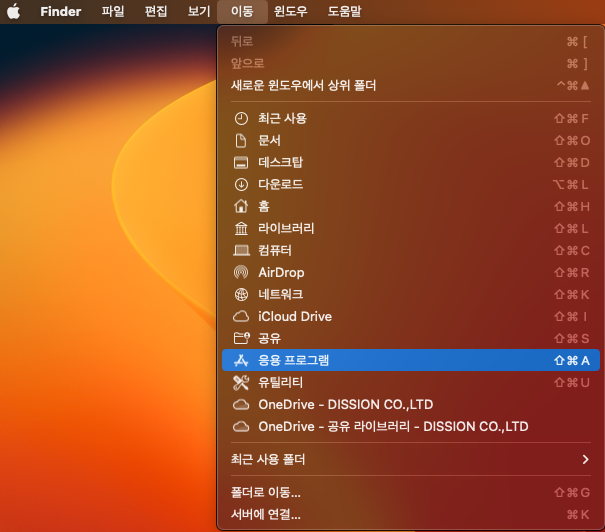Select 컴퓨터 menu entry
This screenshot has width=605, height=532.
[x=411, y=250]
